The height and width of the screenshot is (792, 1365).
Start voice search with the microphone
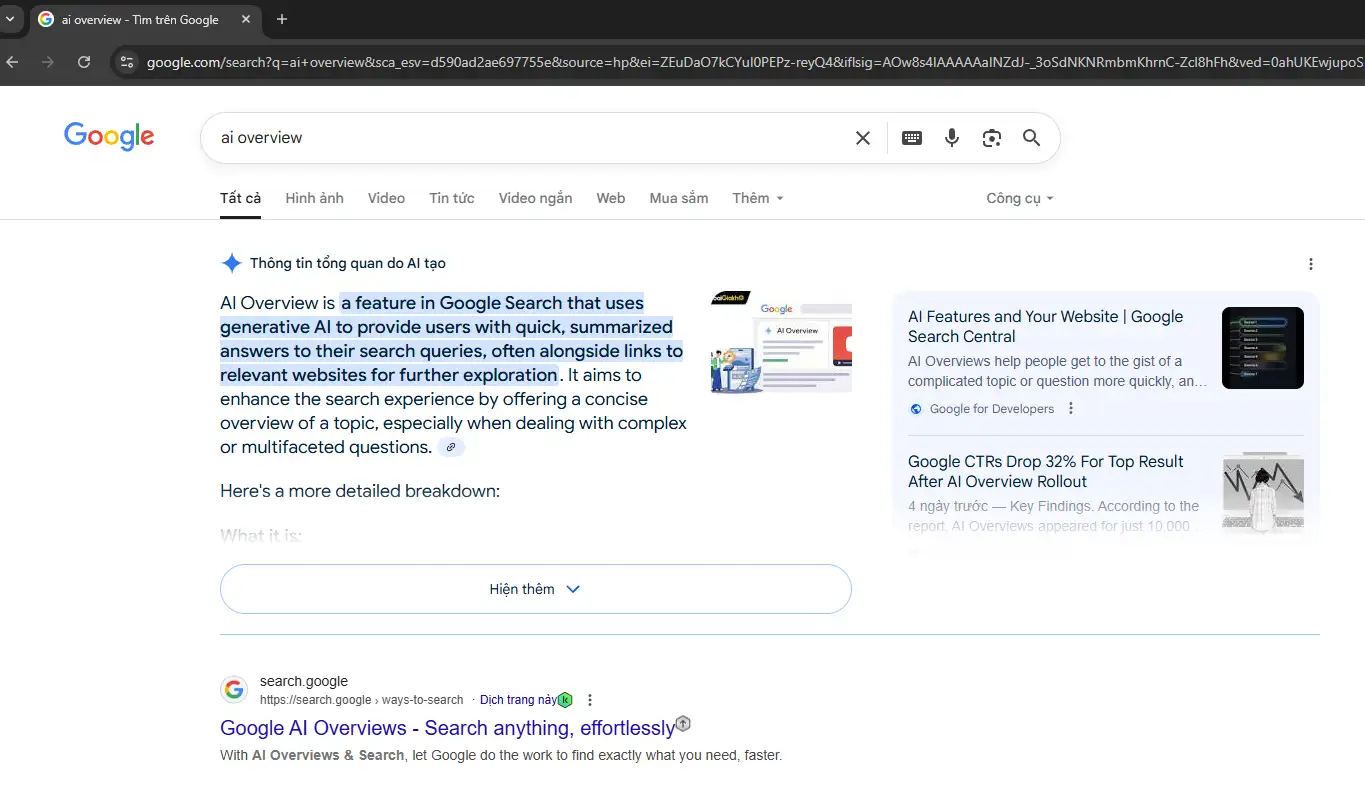click(952, 138)
